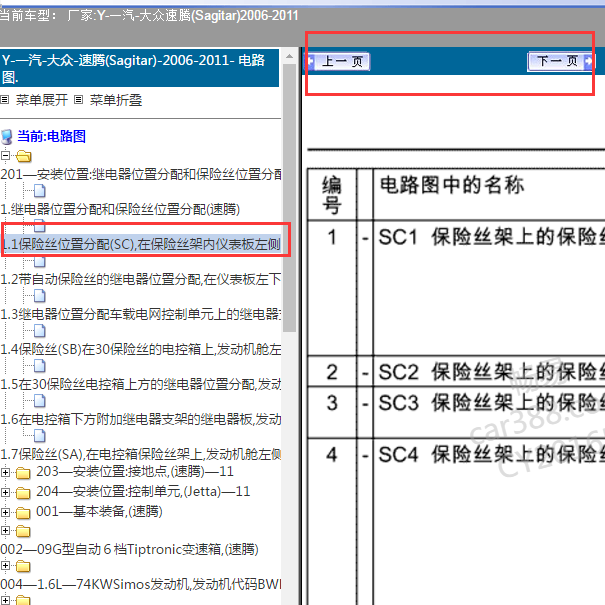Click folder icon of 203—安装位置:接地点
Viewport: 605px width, 605px height.
23,473
